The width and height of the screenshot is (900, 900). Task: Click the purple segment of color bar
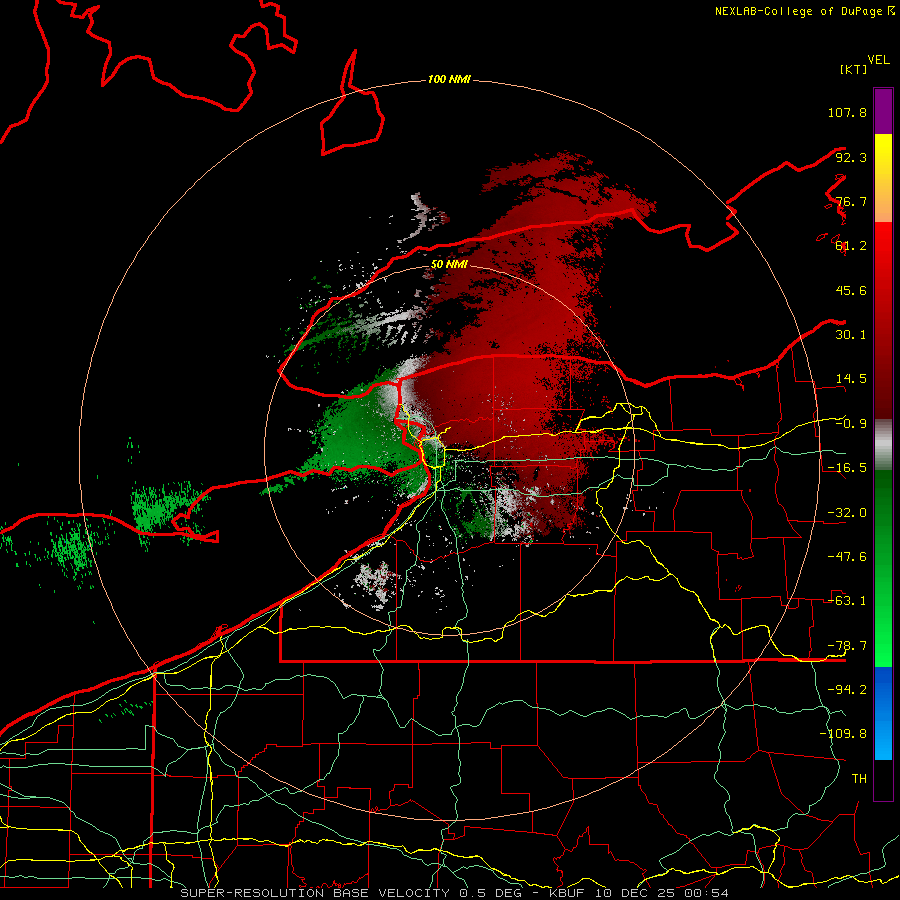[x=883, y=111]
